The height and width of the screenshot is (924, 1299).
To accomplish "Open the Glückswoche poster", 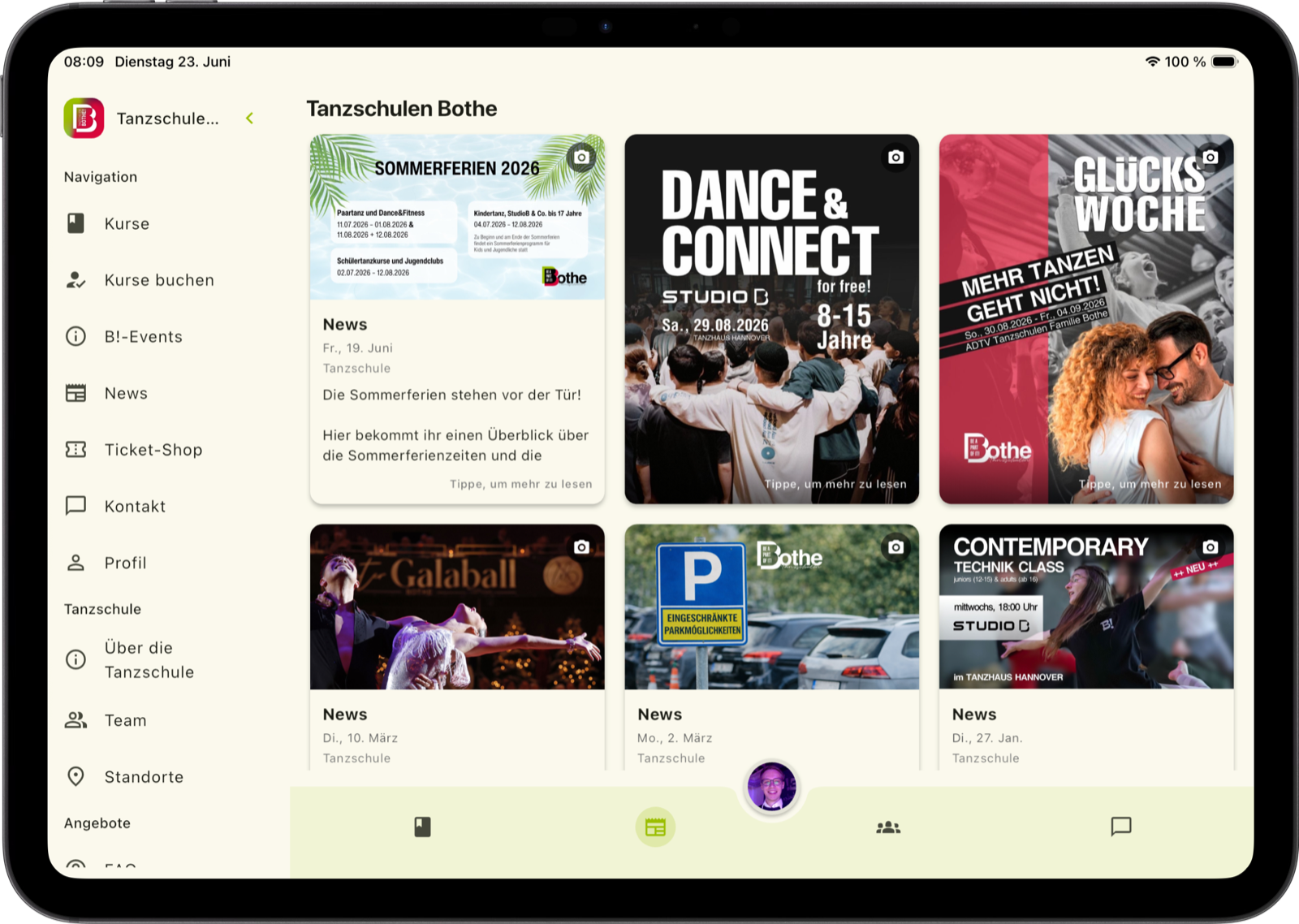I will [1086, 319].
